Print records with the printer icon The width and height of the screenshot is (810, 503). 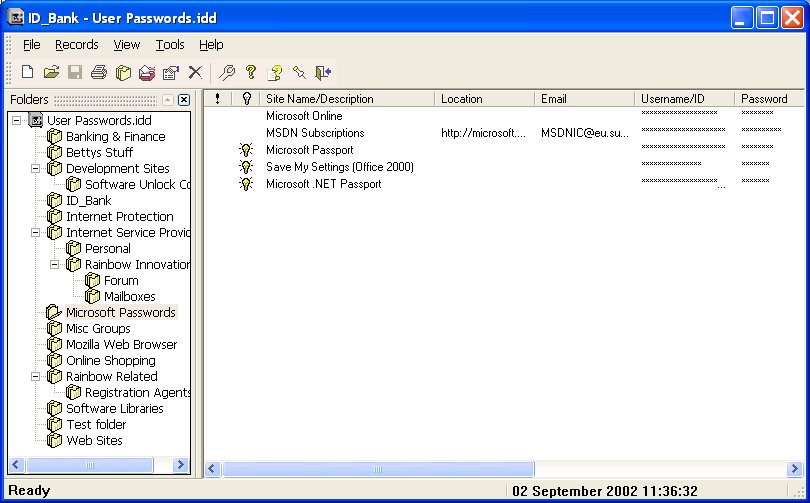(x=99, y=72)
